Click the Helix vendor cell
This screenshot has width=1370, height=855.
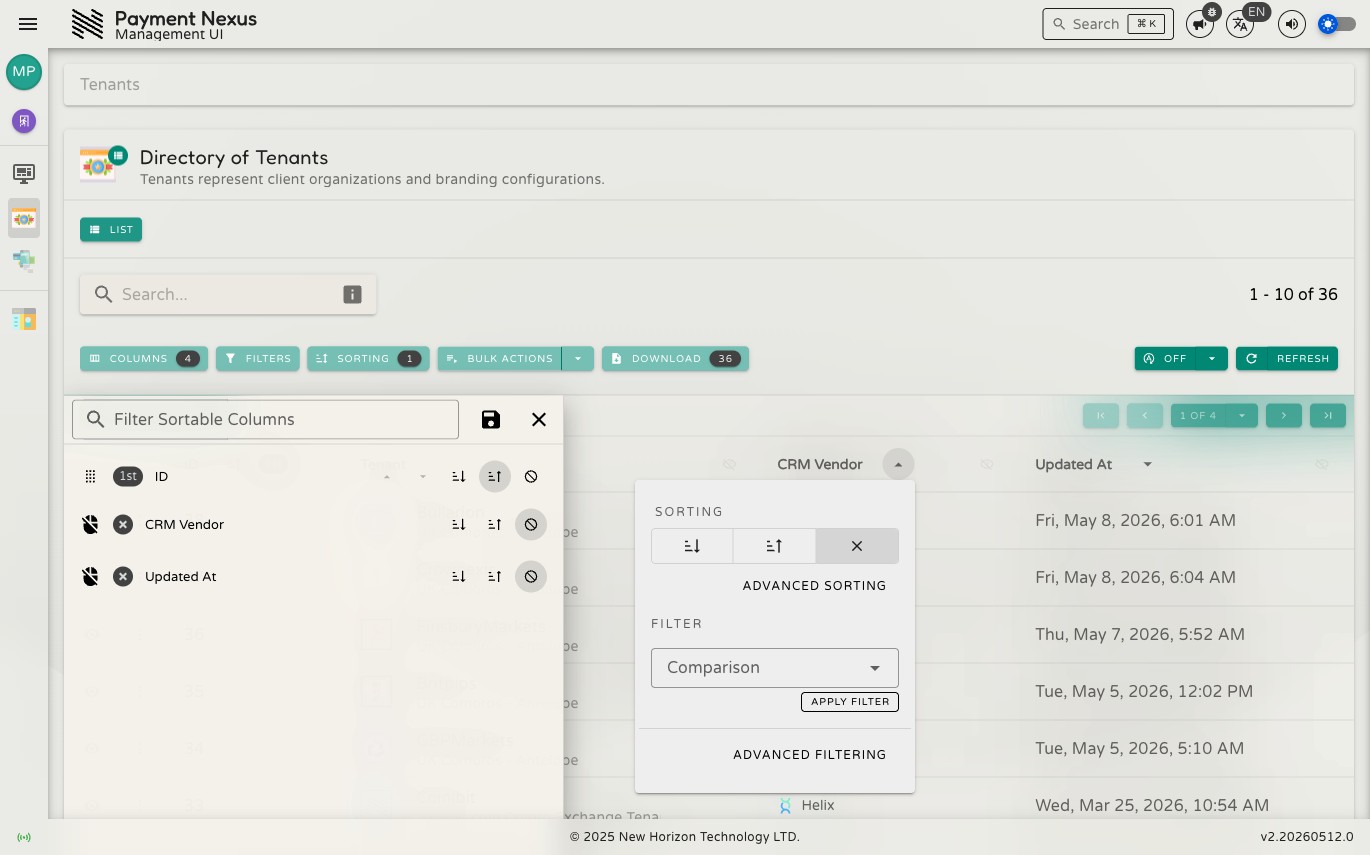click(x=806, y=805)
